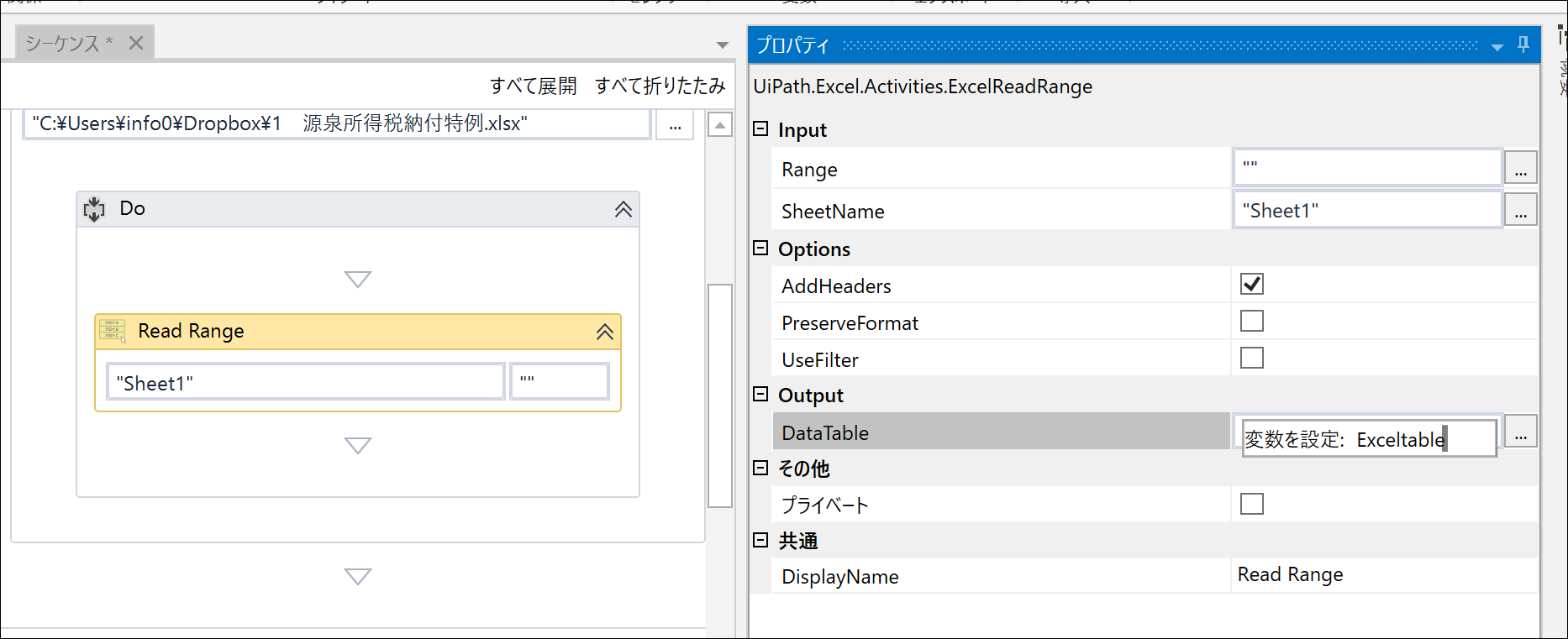The image size is (1568, 639).
Task: Click drop arrow below Read Range activity
Action: [358, 446]
